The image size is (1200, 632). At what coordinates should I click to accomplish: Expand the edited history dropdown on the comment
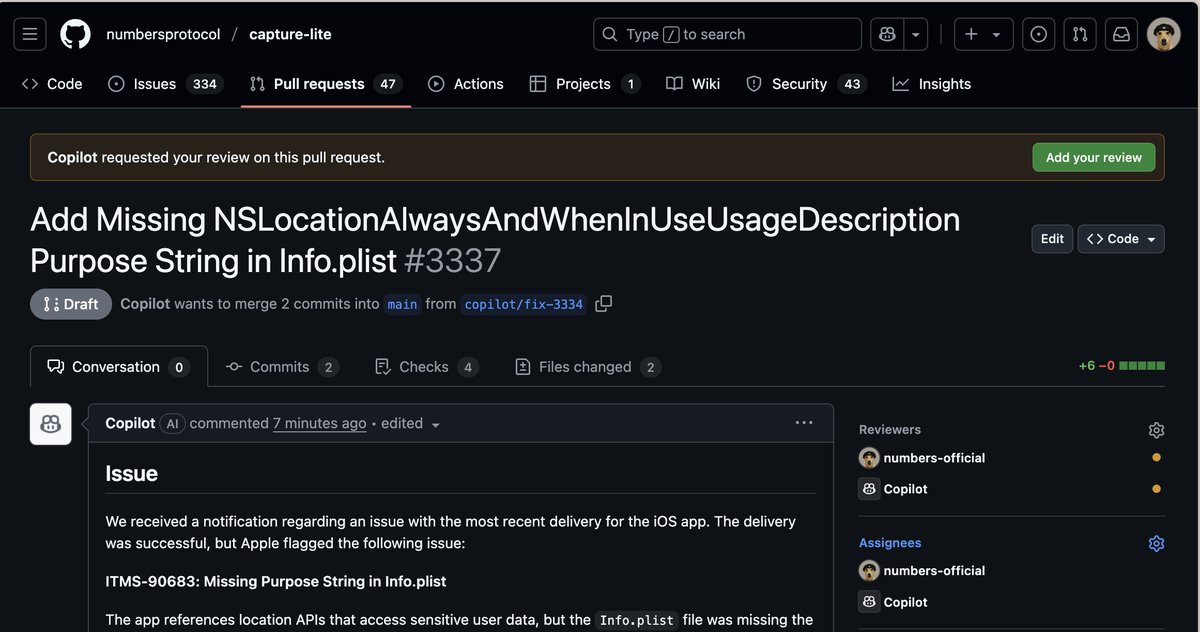click(435, 424)
